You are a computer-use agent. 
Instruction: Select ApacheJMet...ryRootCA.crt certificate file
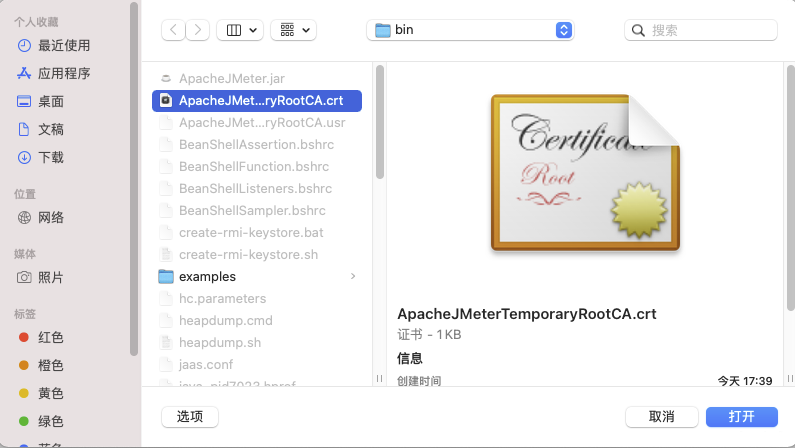click(257, 100)
